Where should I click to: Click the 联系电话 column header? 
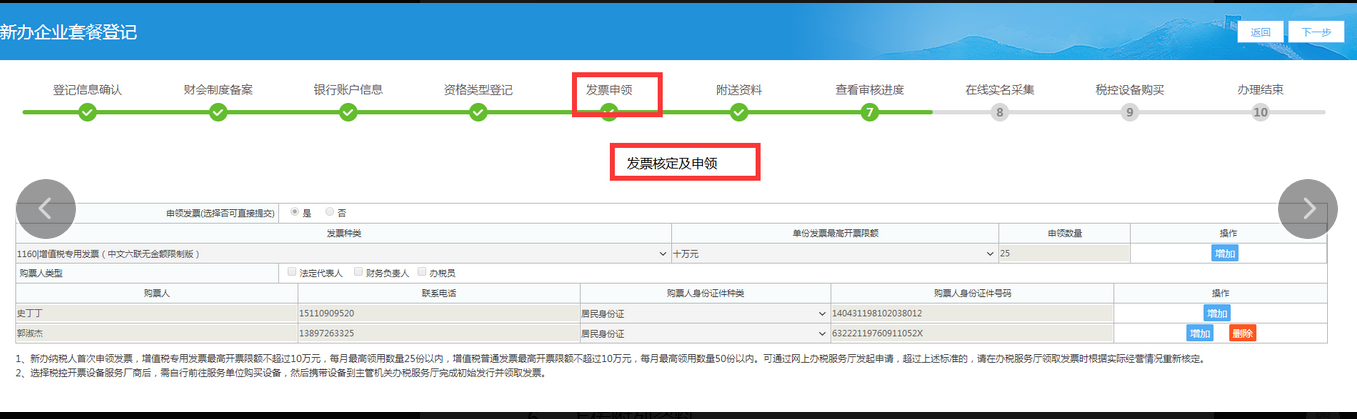pyautogui.click(x=438, y=293)
